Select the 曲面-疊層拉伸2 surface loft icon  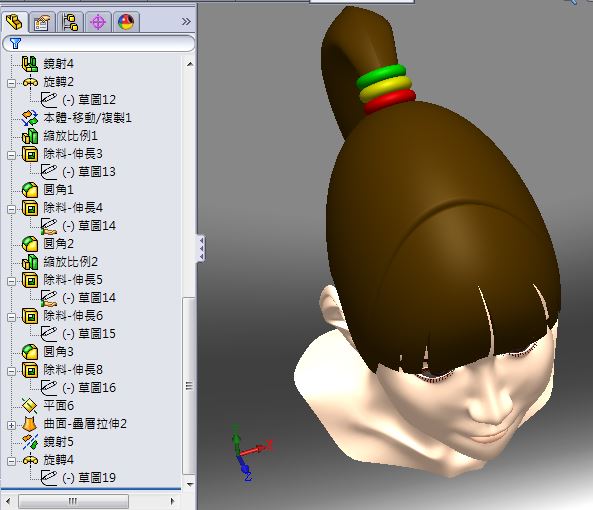click(x=29, y=424)
